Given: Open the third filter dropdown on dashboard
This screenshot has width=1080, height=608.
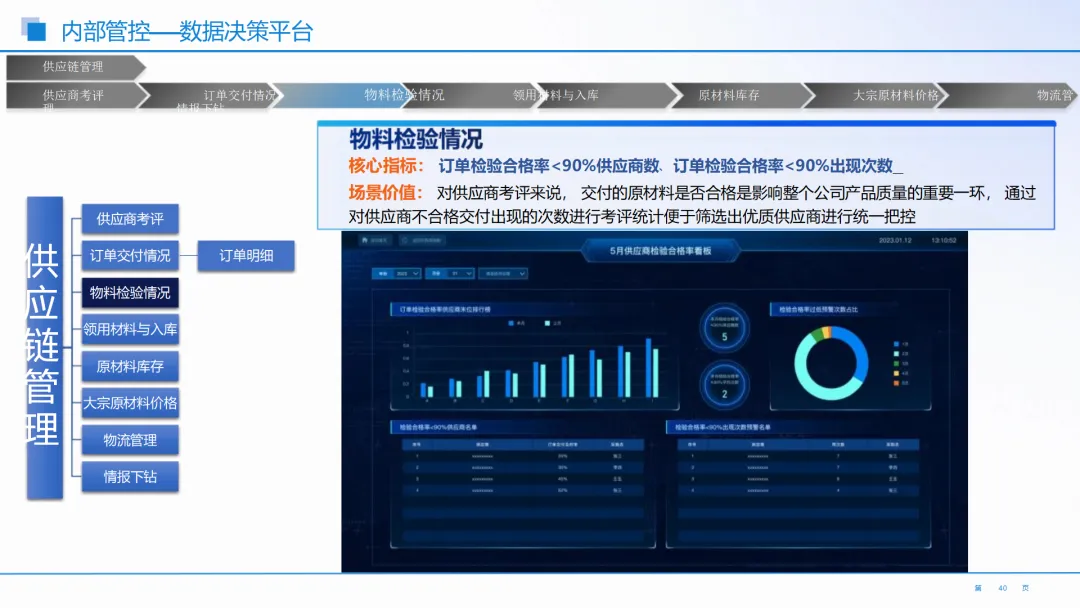Looking at the screenshot, I should (503, 273).
